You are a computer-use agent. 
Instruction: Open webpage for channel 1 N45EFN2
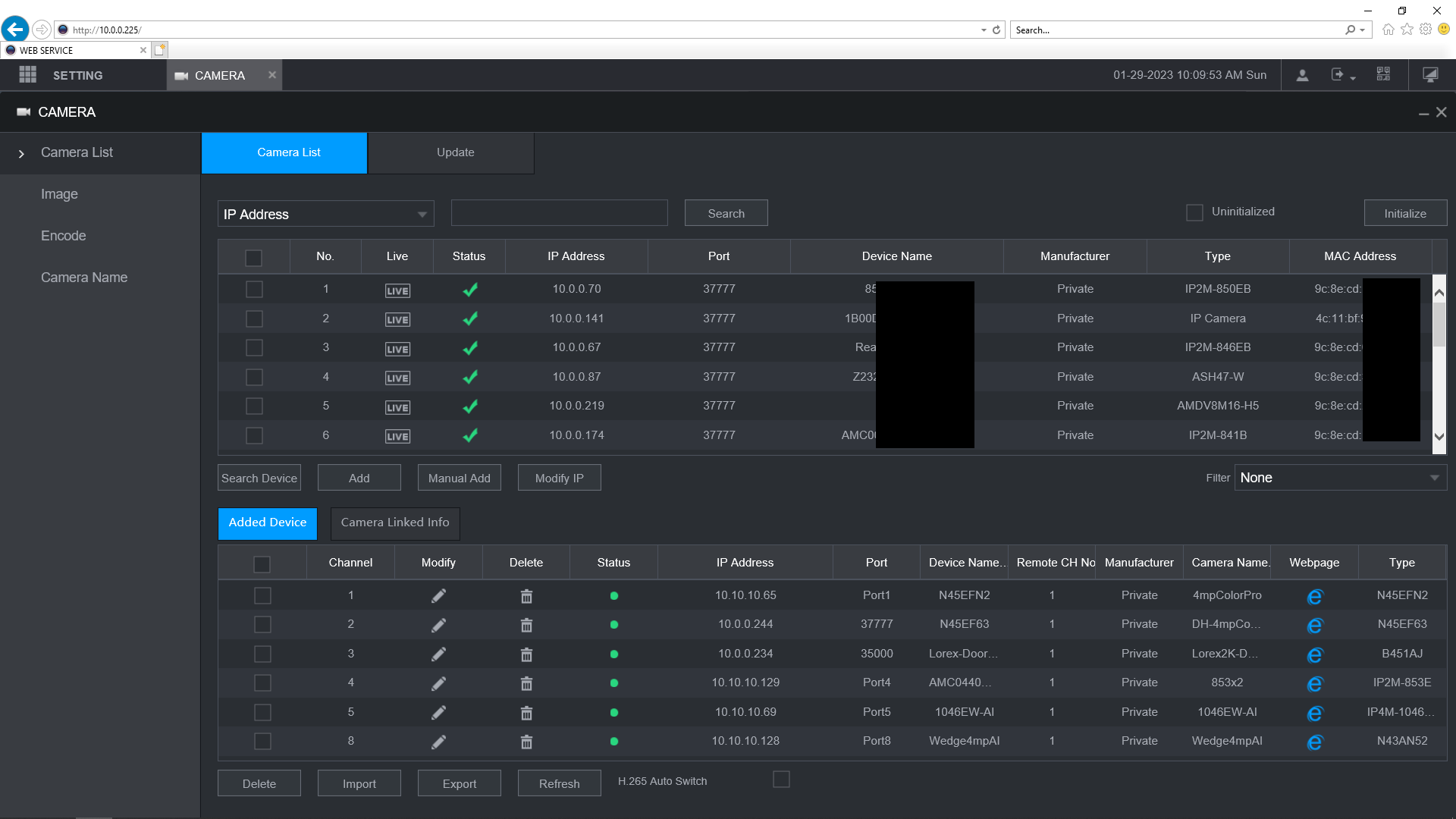1314,597
